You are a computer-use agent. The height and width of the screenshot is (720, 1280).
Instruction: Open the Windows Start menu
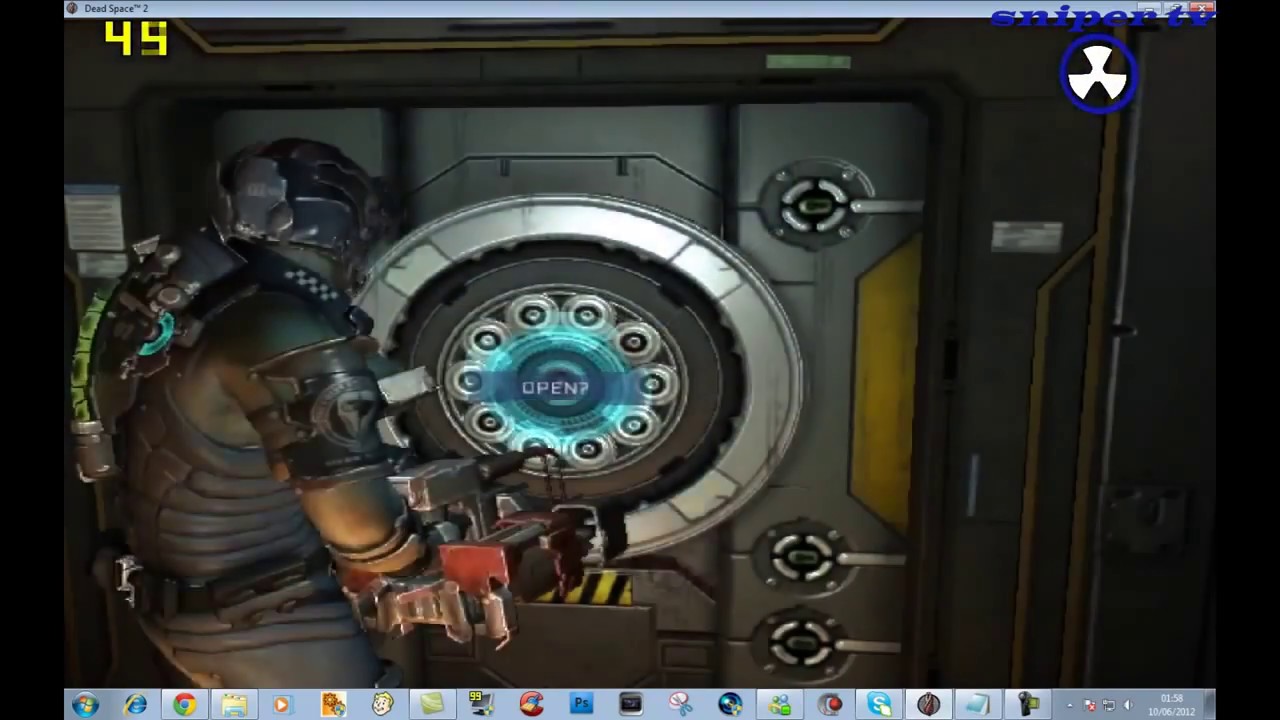click(85, 705)
